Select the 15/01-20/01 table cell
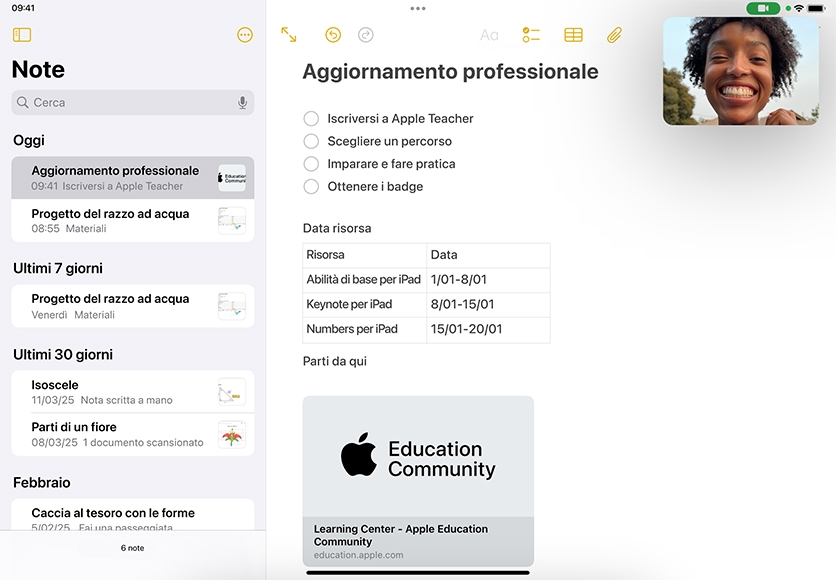Screen dimensions: 836x580 click(x=488, y=329)
